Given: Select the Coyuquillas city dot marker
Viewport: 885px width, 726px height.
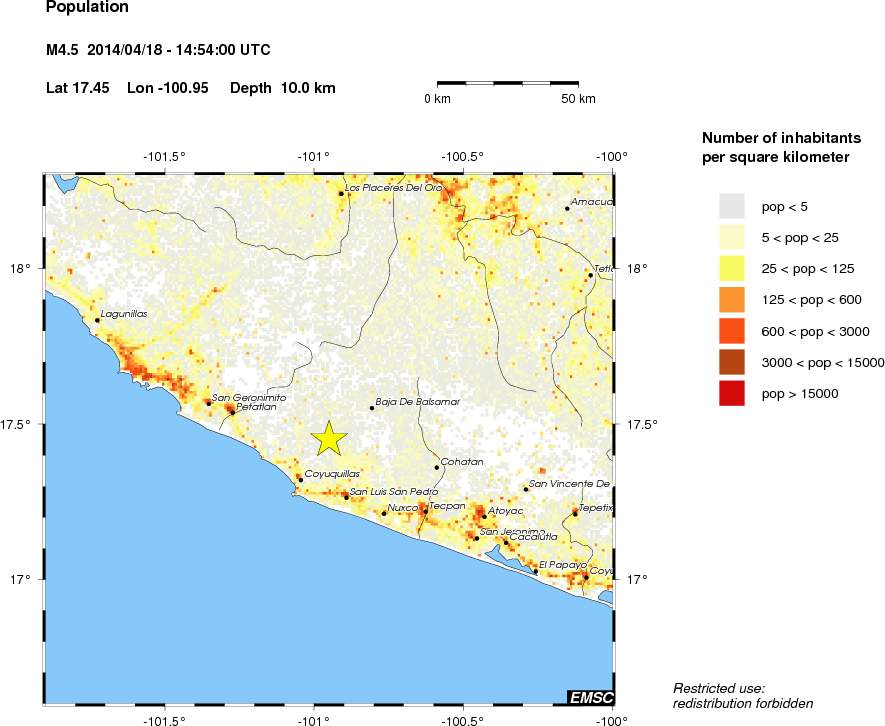Looking at the screenshot, I should [300, 480].
